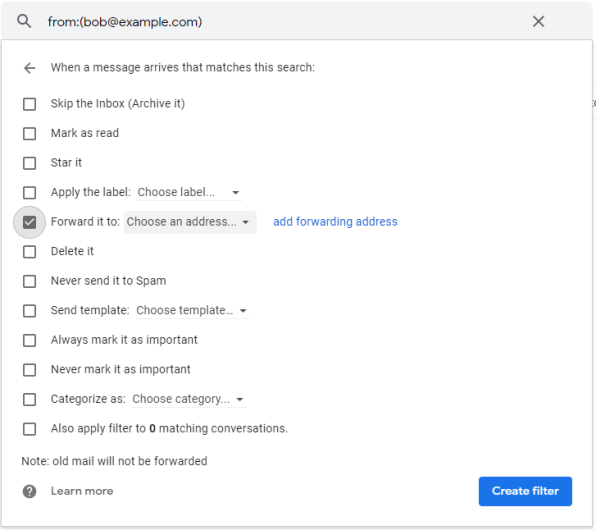Image resolution: width=596 pixels, height=530 pixels.
Task: Open the add forwarding address link
Action: [x=335, y=222]
